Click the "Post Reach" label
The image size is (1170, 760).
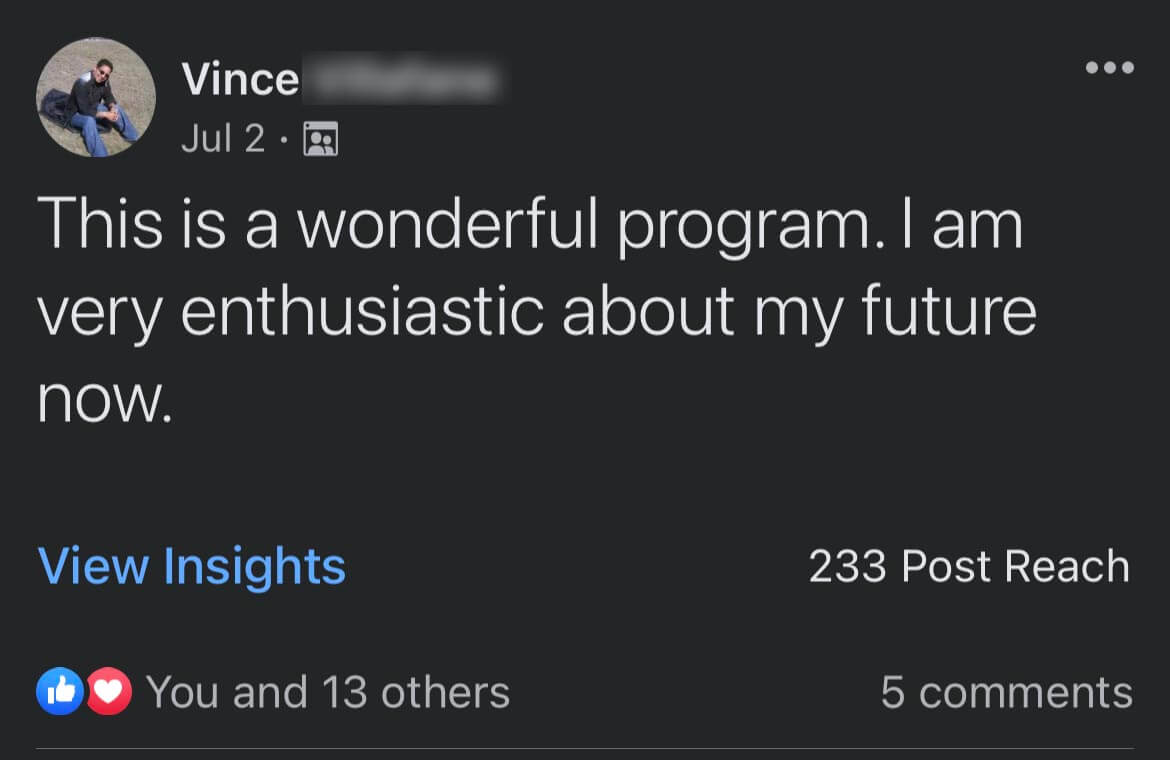[1015, 567]
